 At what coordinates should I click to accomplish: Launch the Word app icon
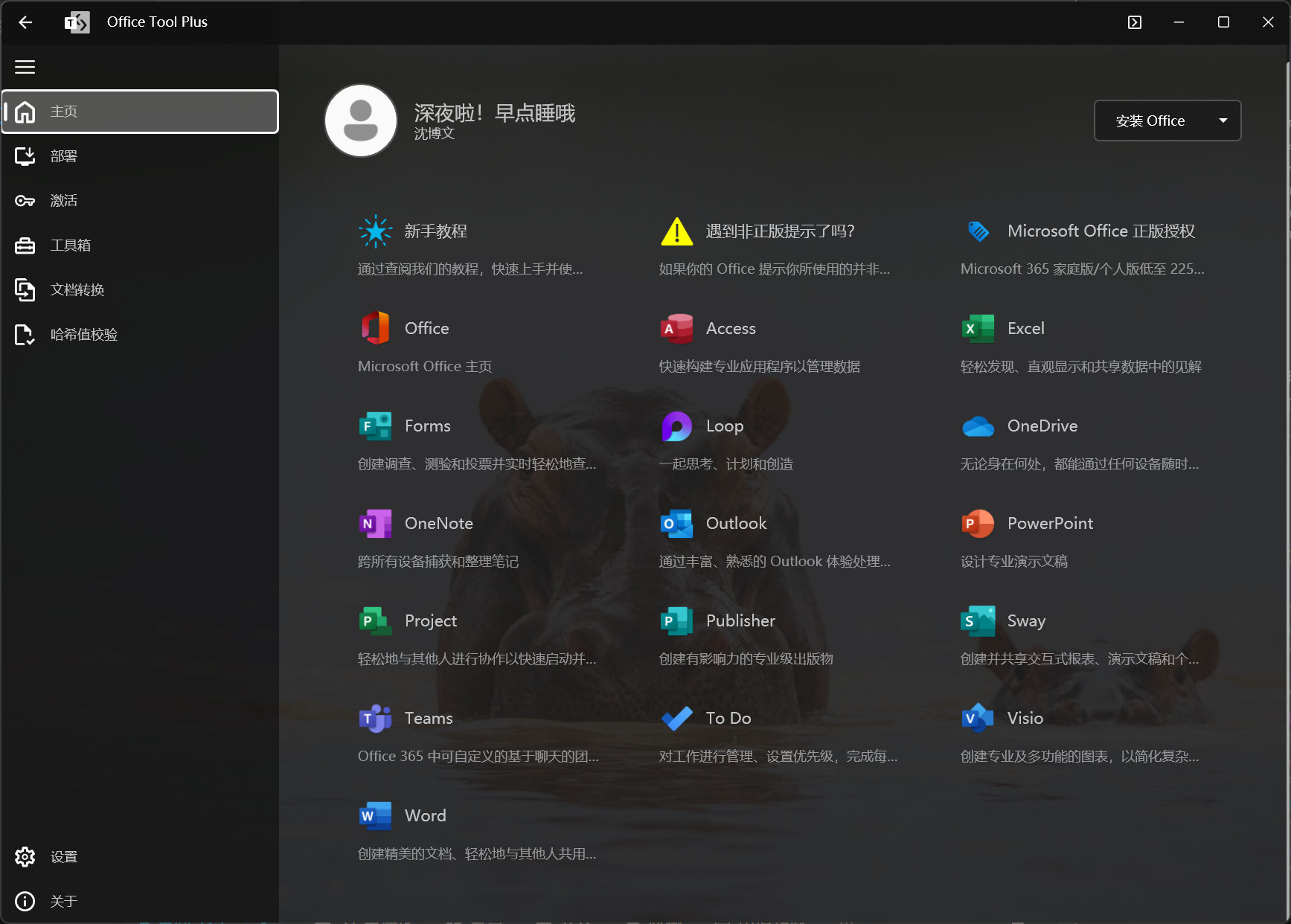[375, 816]
